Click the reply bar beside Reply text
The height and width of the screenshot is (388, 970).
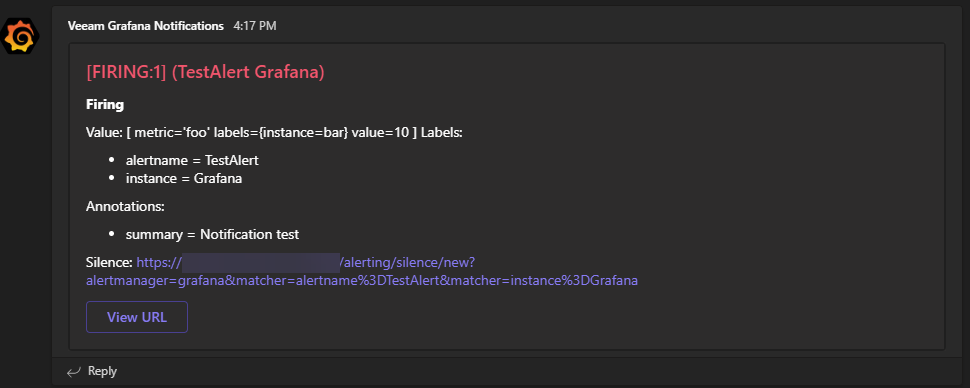[495, 371]
